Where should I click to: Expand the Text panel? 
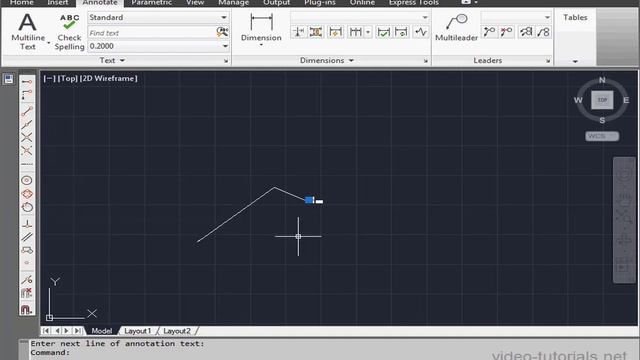point(112,60)
